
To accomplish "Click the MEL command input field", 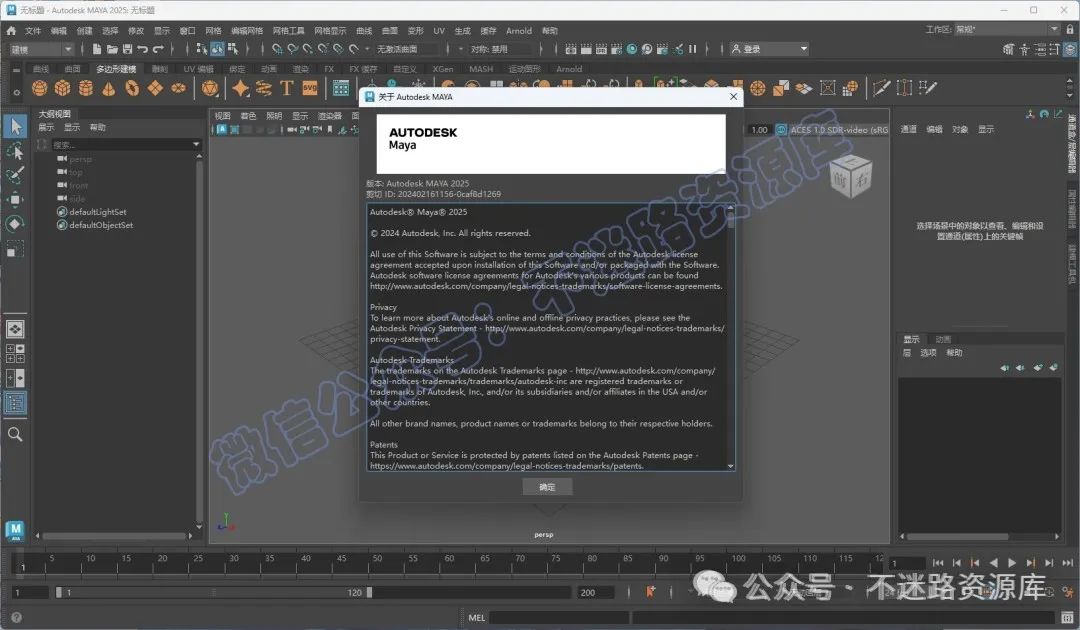I will [x=559, y=618].
